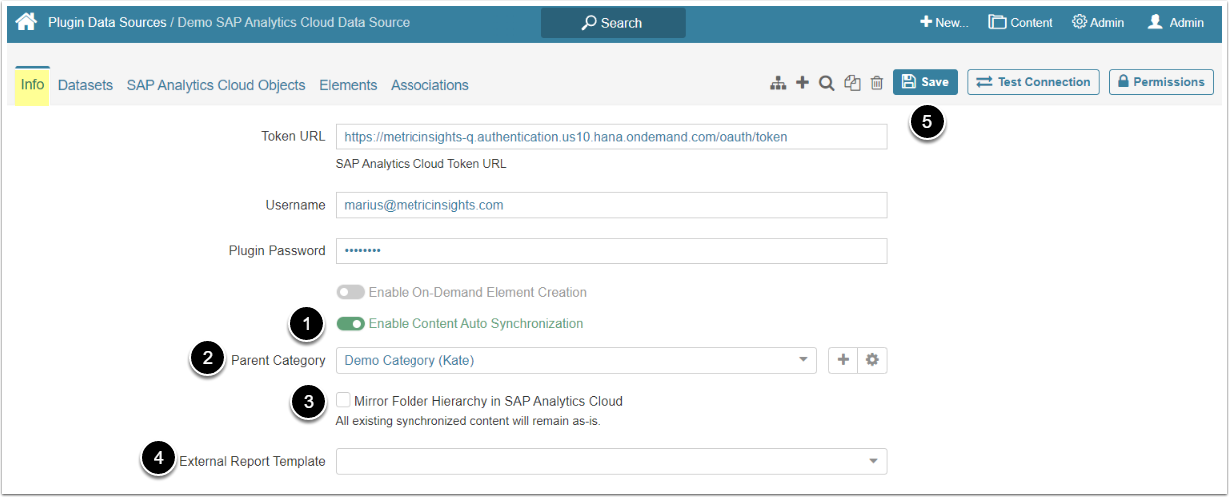Open External Report Template dropdown
This screenshot has height=497, width=1229.
(x=873, y=461)
